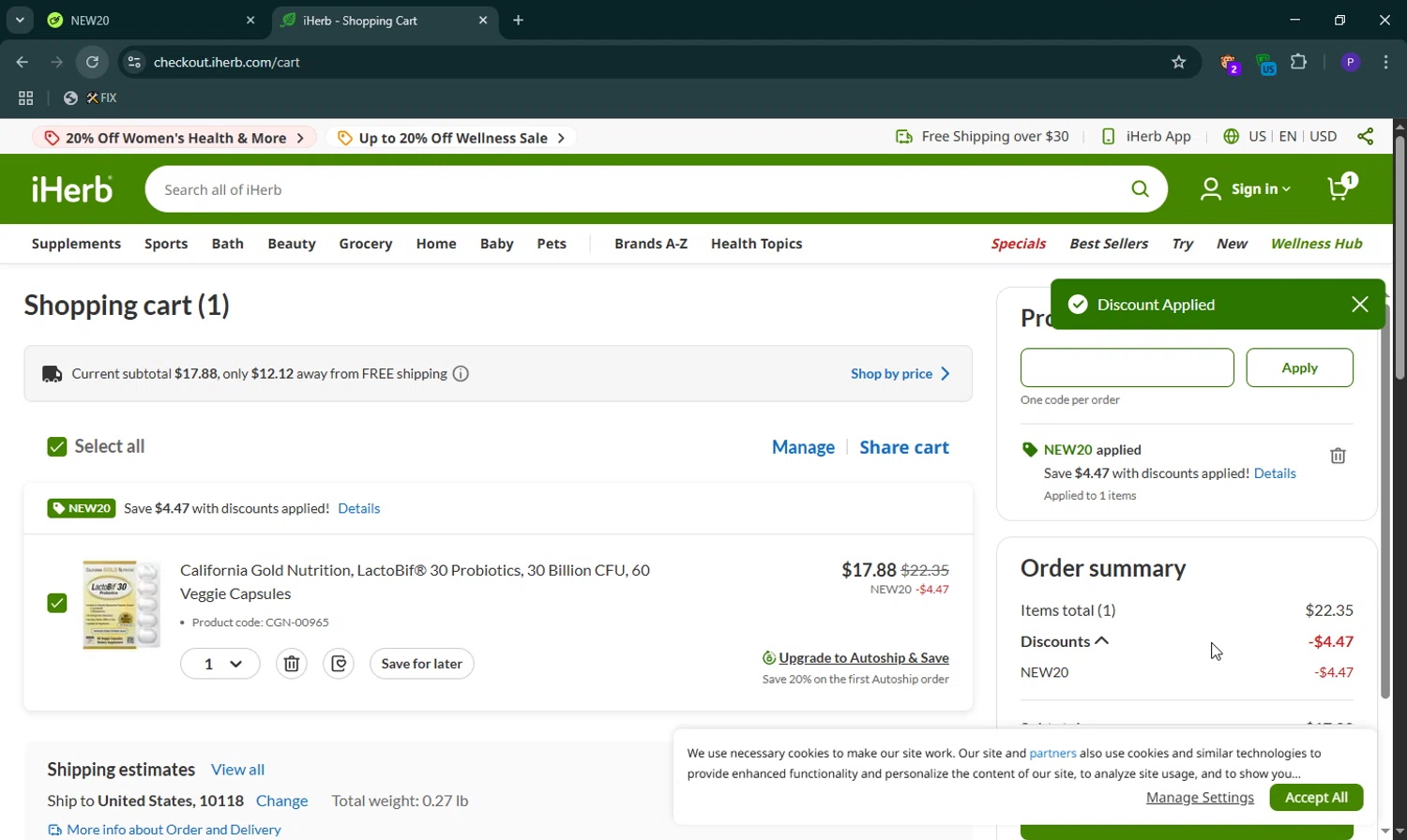Click Save for later
The height and width of the screenshot is (840, 1407).
coord(422,664)
